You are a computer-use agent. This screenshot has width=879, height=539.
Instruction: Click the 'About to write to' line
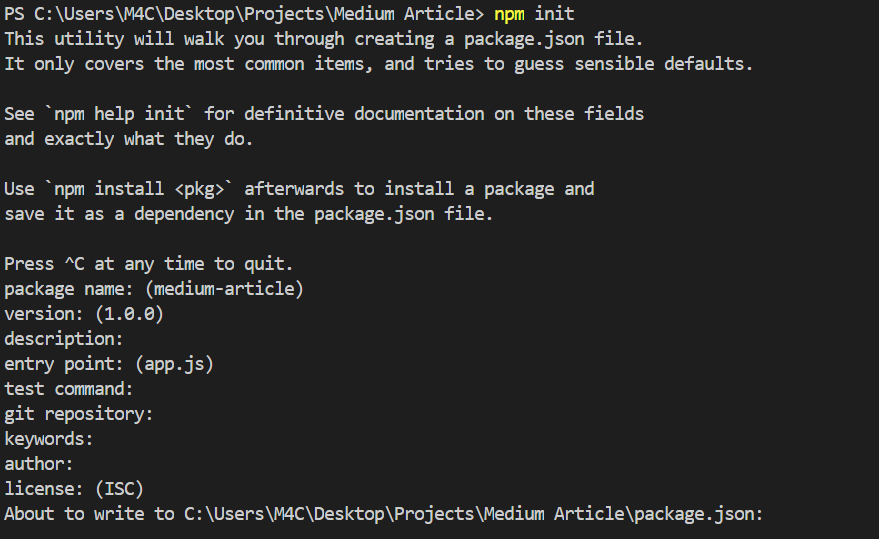384,514
